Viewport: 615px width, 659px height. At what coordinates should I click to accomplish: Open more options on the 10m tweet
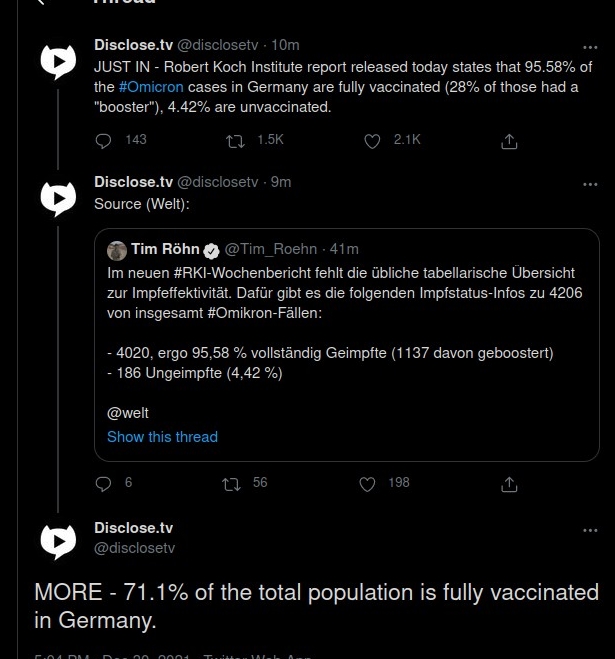point(590,47)
